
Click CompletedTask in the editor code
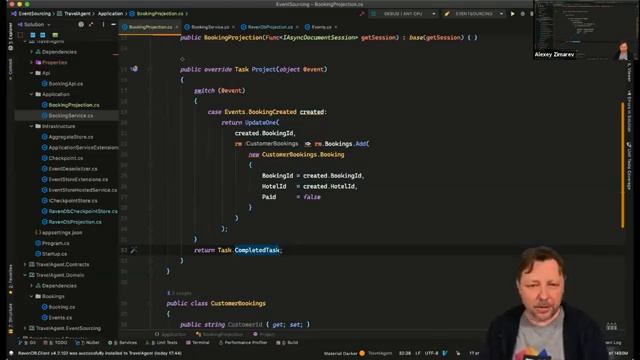coord(257,250)
